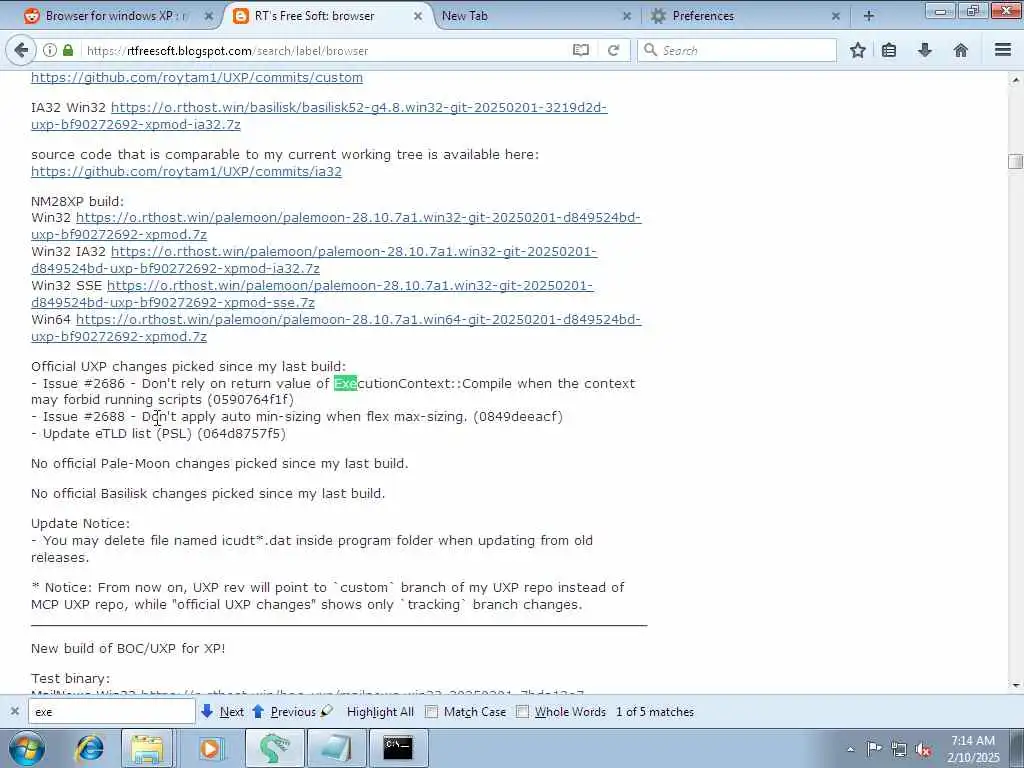
Task: Show your bookmarks list icon
Action: 889,50
